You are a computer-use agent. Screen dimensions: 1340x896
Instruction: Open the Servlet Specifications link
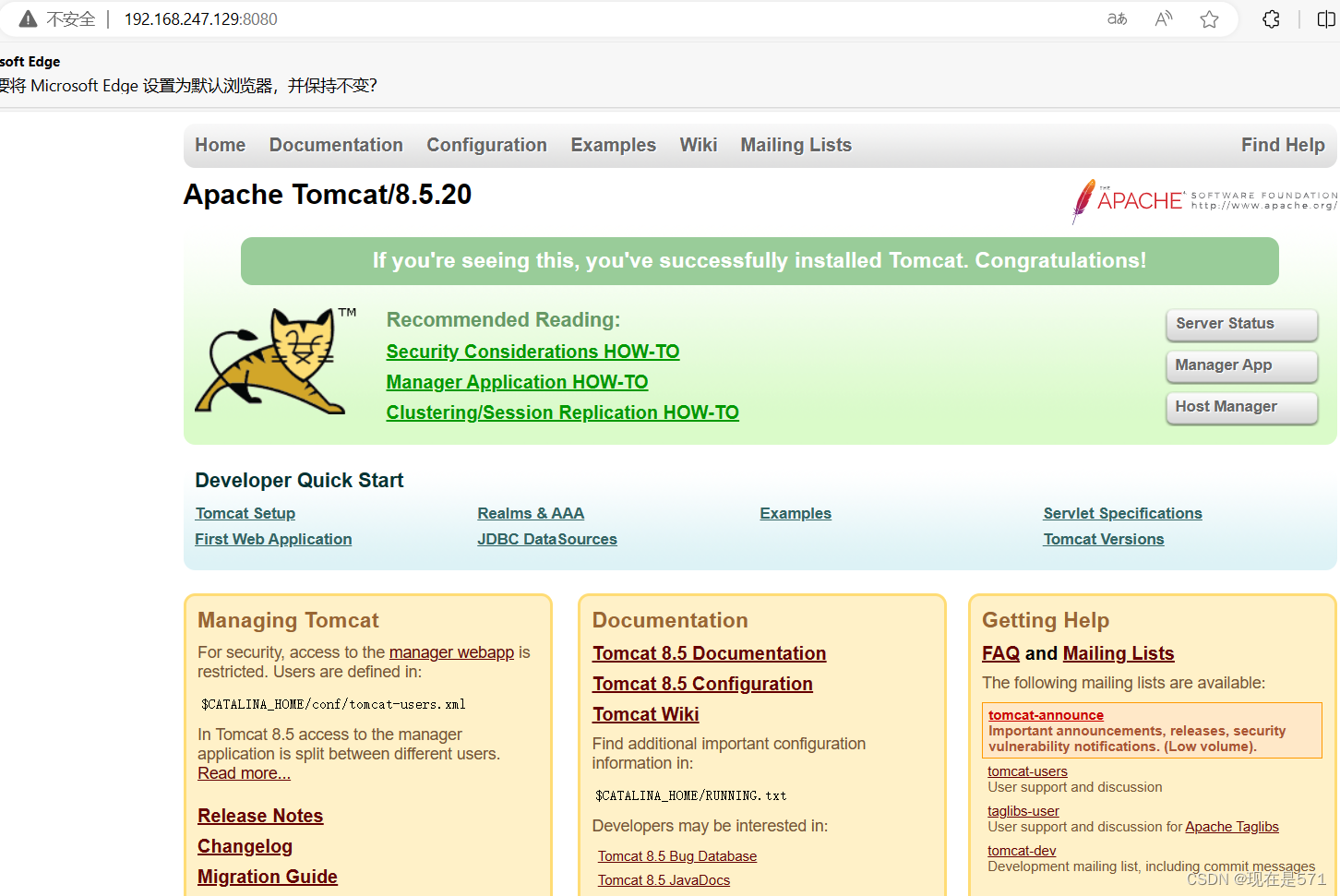coord(1122,513)
